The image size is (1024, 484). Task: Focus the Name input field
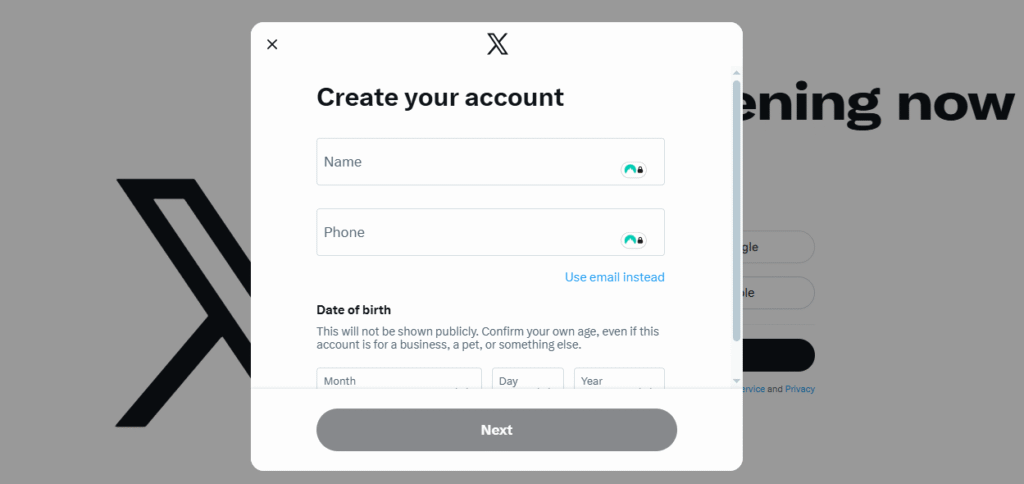(x=470, y=162)
